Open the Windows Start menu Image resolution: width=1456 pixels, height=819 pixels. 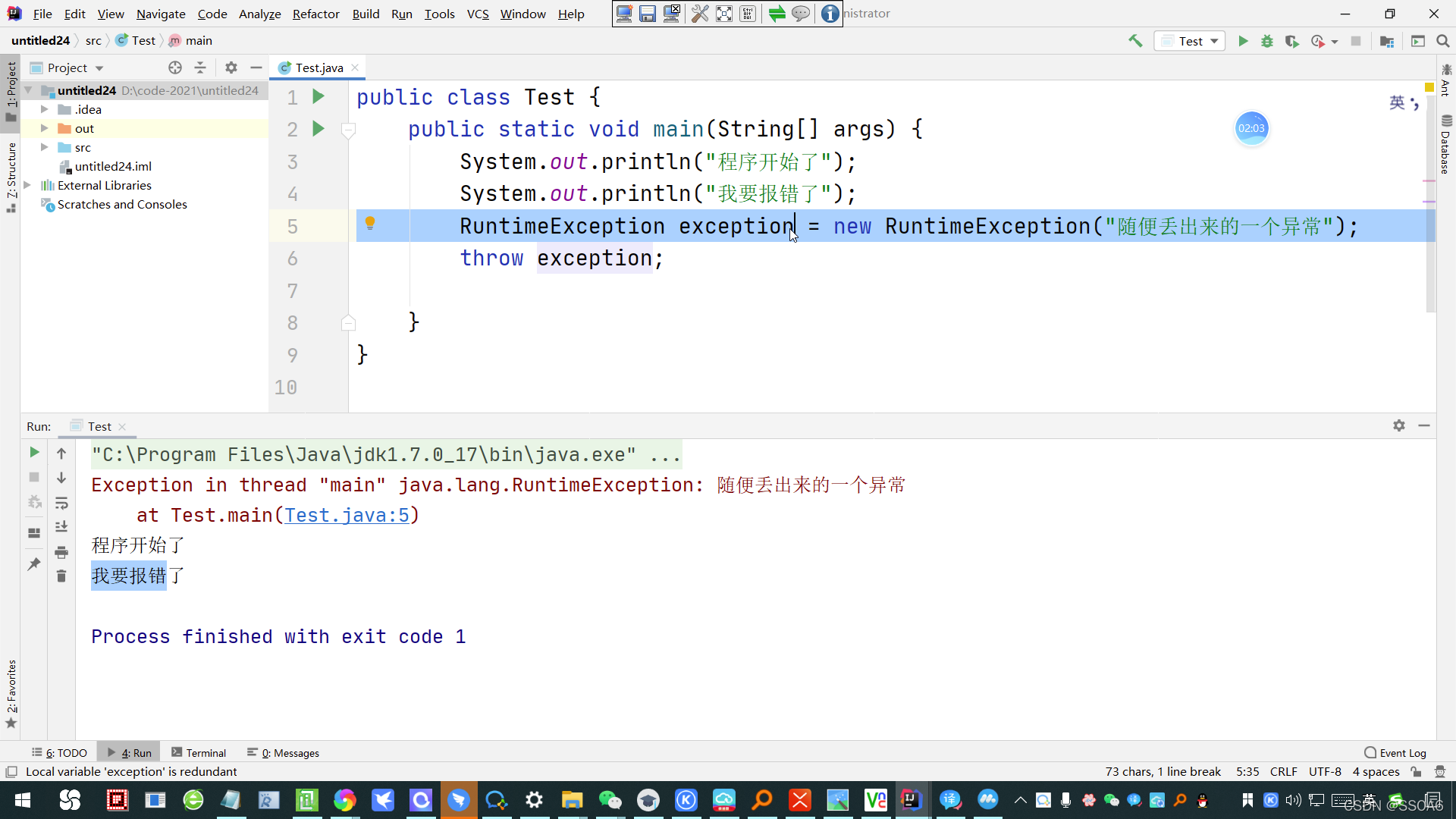22,800
